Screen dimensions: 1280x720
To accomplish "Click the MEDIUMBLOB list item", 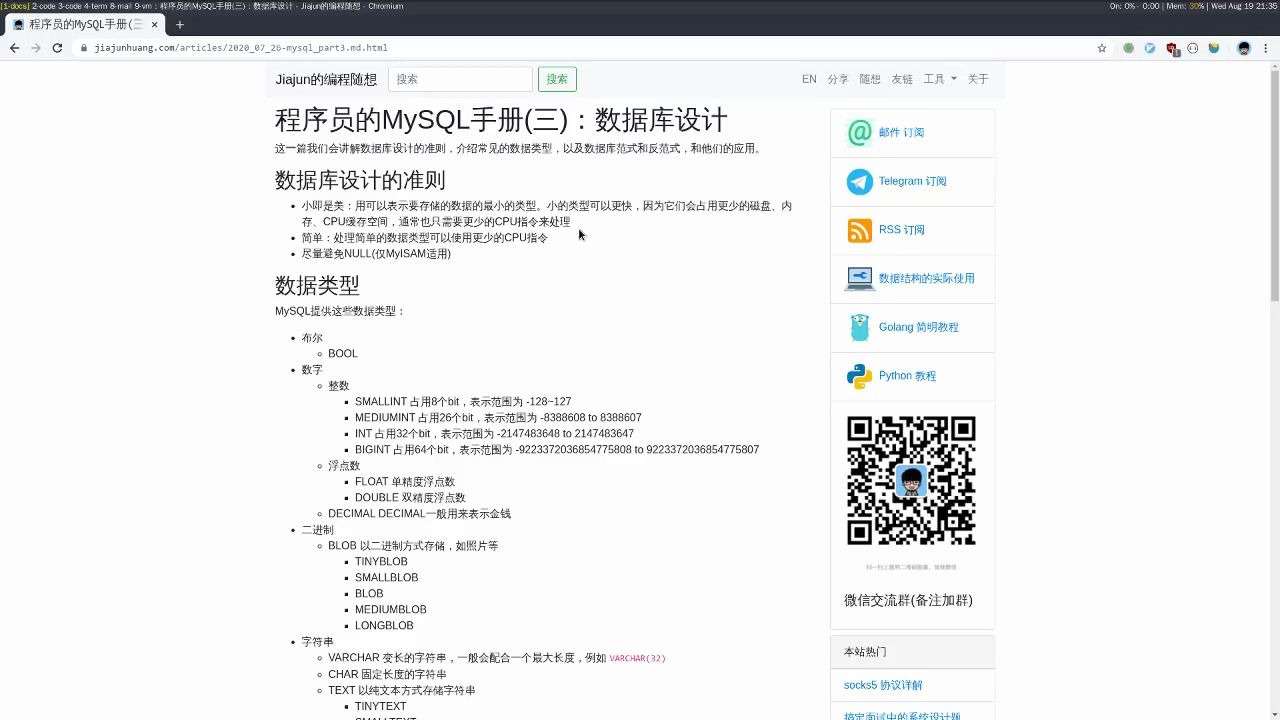I will [x=391, y=609].
